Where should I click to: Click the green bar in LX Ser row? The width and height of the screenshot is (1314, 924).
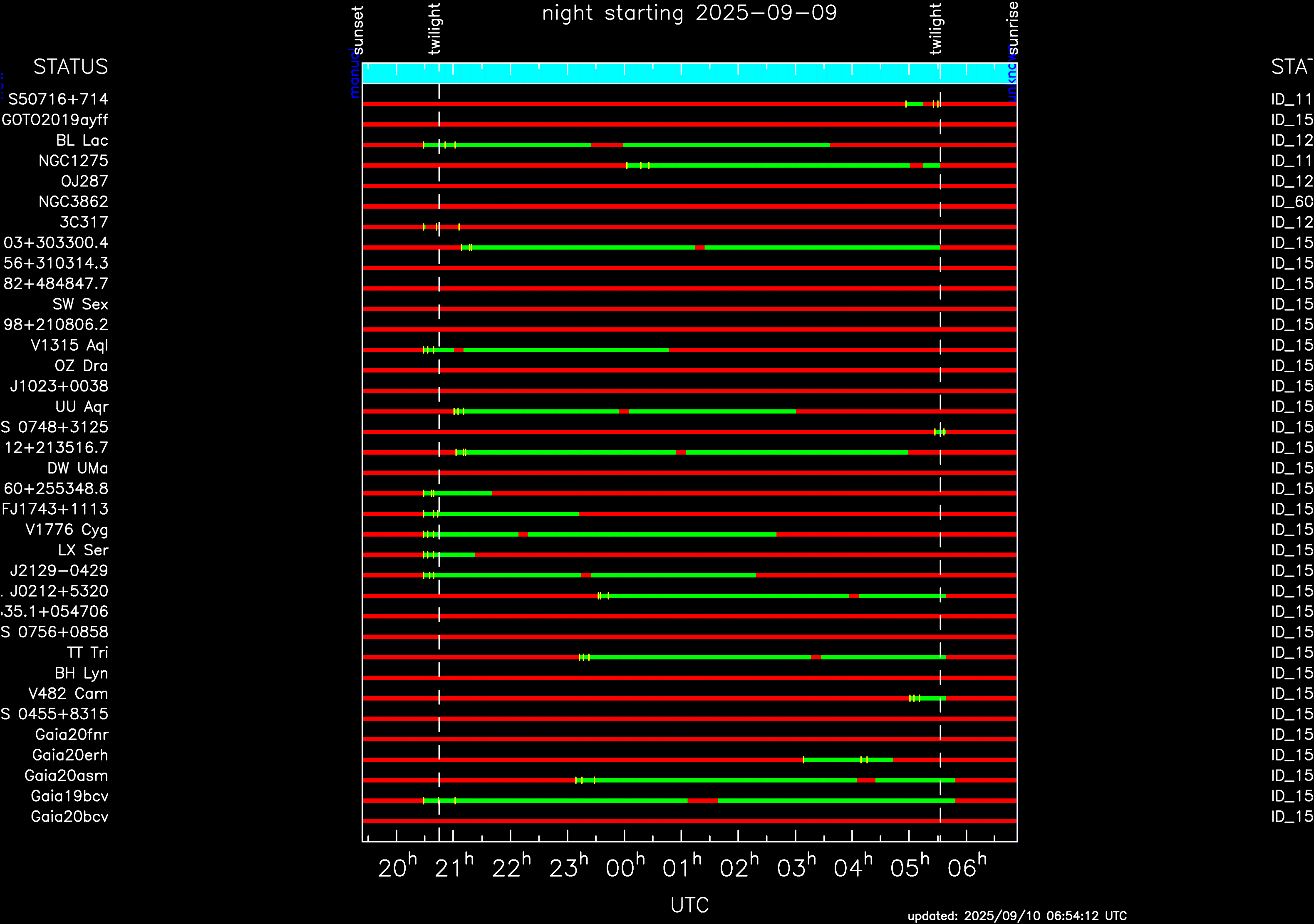click(x=455, y=555)
